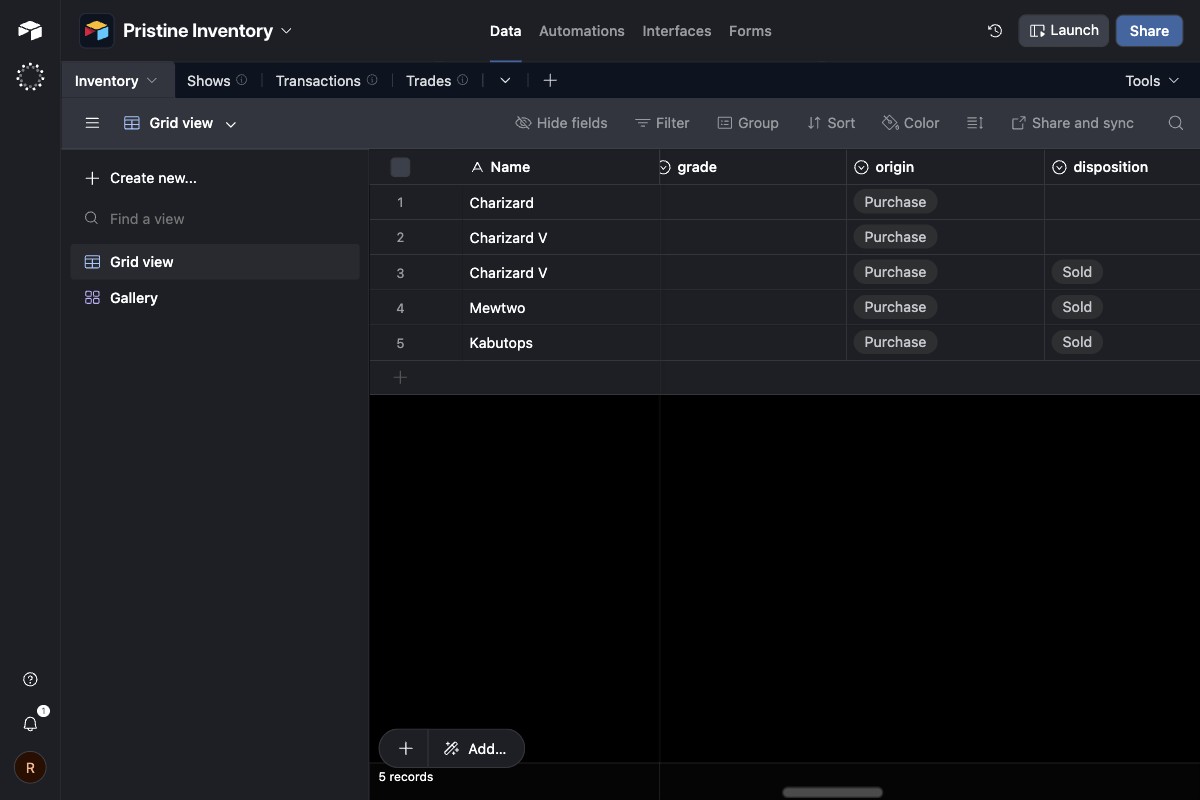Open the Shows table tab
1200x800 pixels.
coord(208,80)
